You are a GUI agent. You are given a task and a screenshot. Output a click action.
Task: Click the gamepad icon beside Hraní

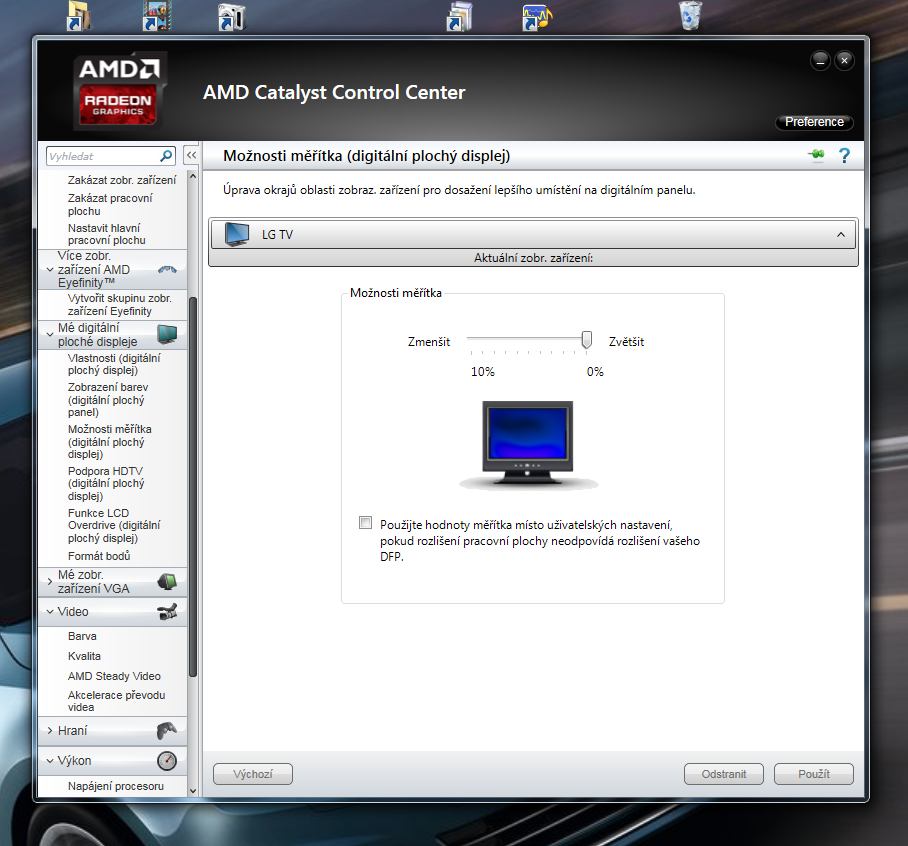click(x=167, y=731)
